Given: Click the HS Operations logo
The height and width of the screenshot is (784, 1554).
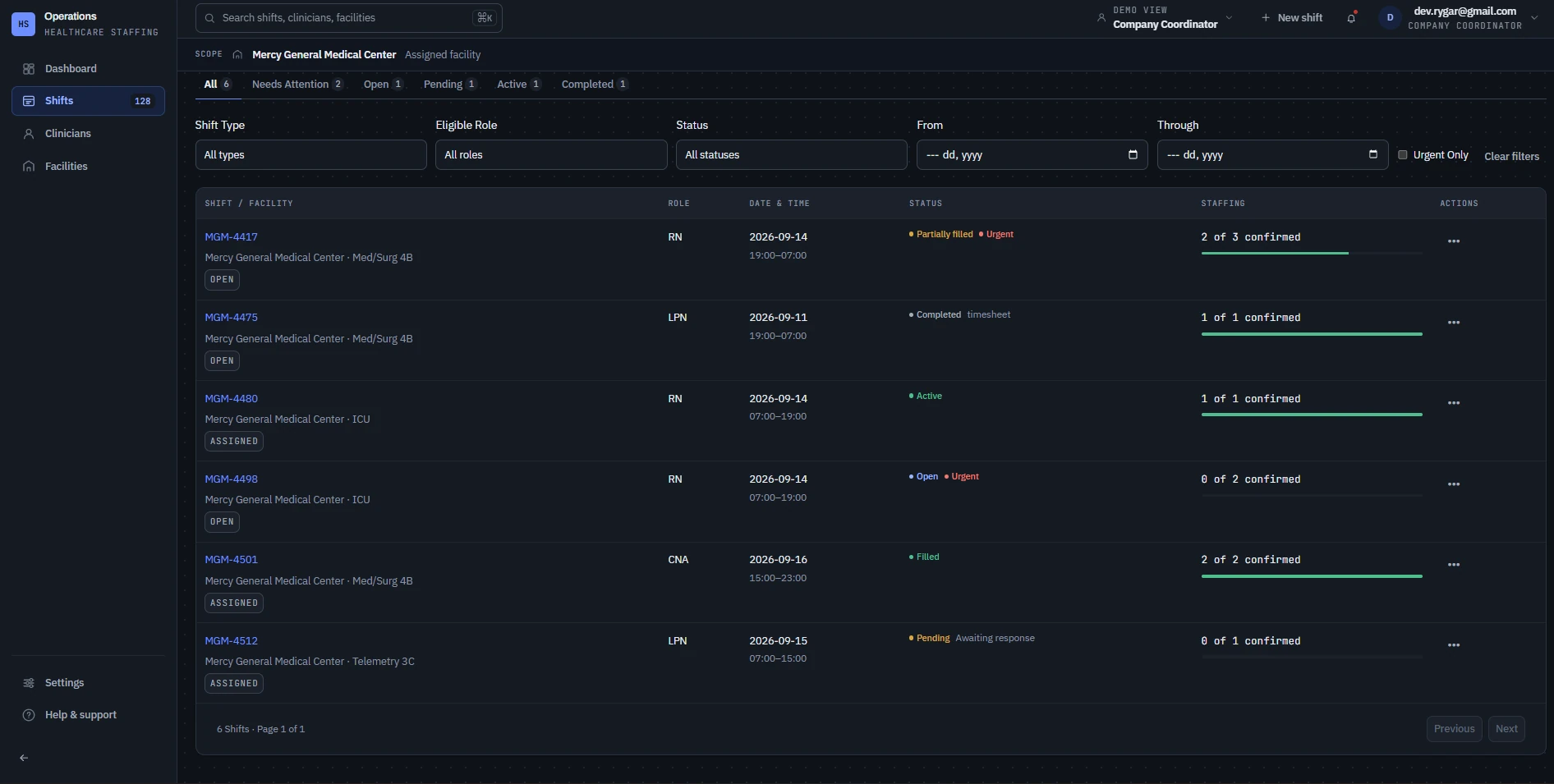Looking at the screenshot, I should (x=23, y=24).
